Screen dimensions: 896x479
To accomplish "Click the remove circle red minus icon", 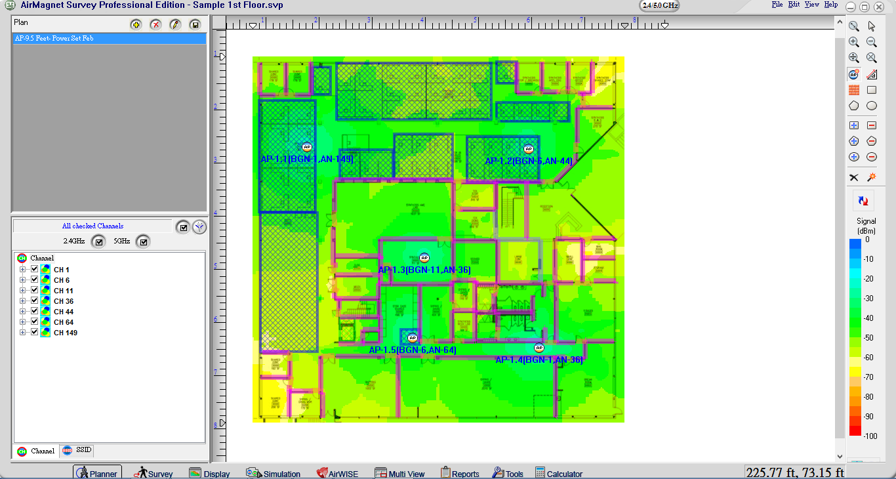I will 871,157.
